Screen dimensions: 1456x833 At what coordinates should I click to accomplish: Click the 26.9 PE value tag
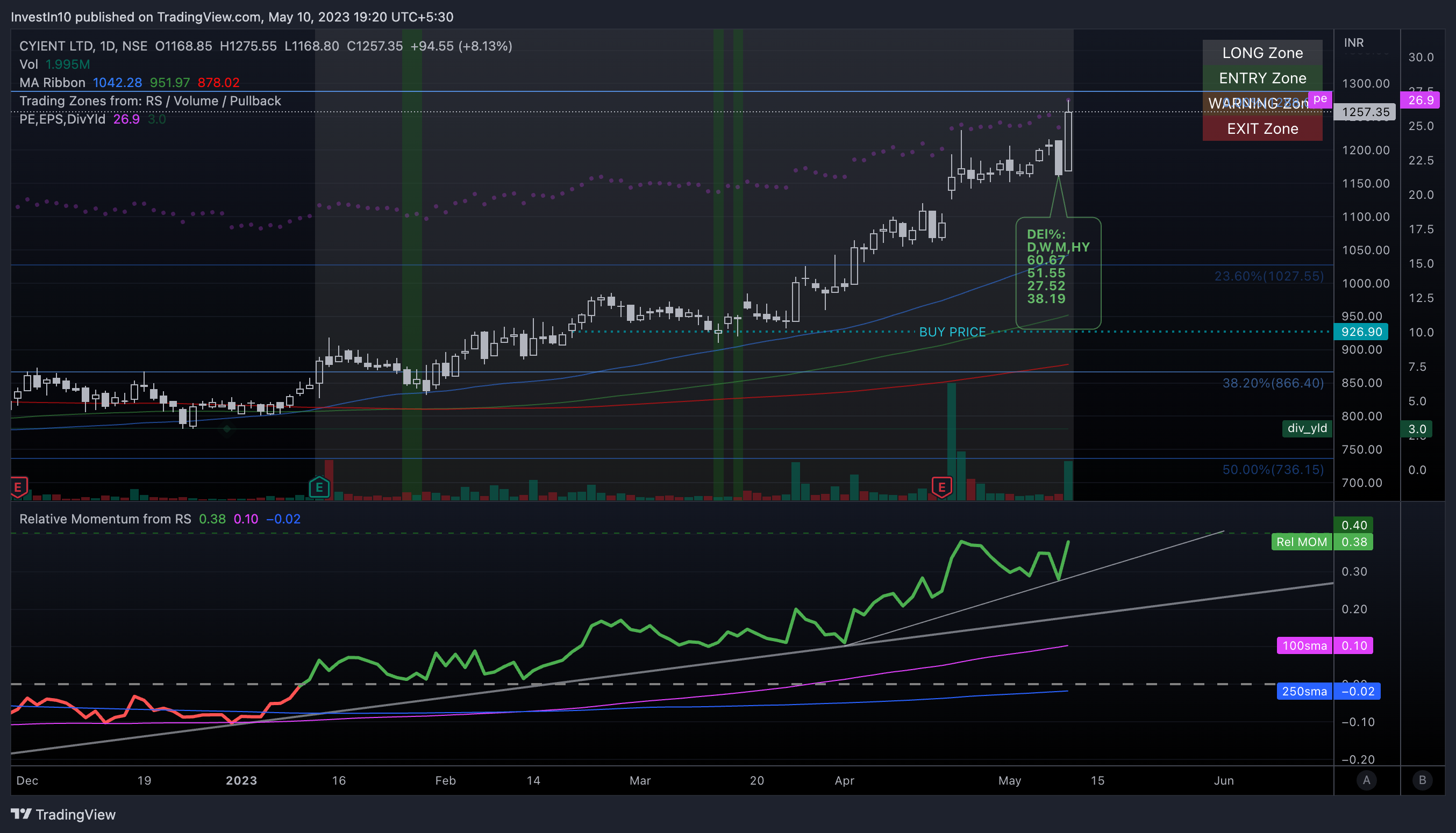(x=1421, y=100)
